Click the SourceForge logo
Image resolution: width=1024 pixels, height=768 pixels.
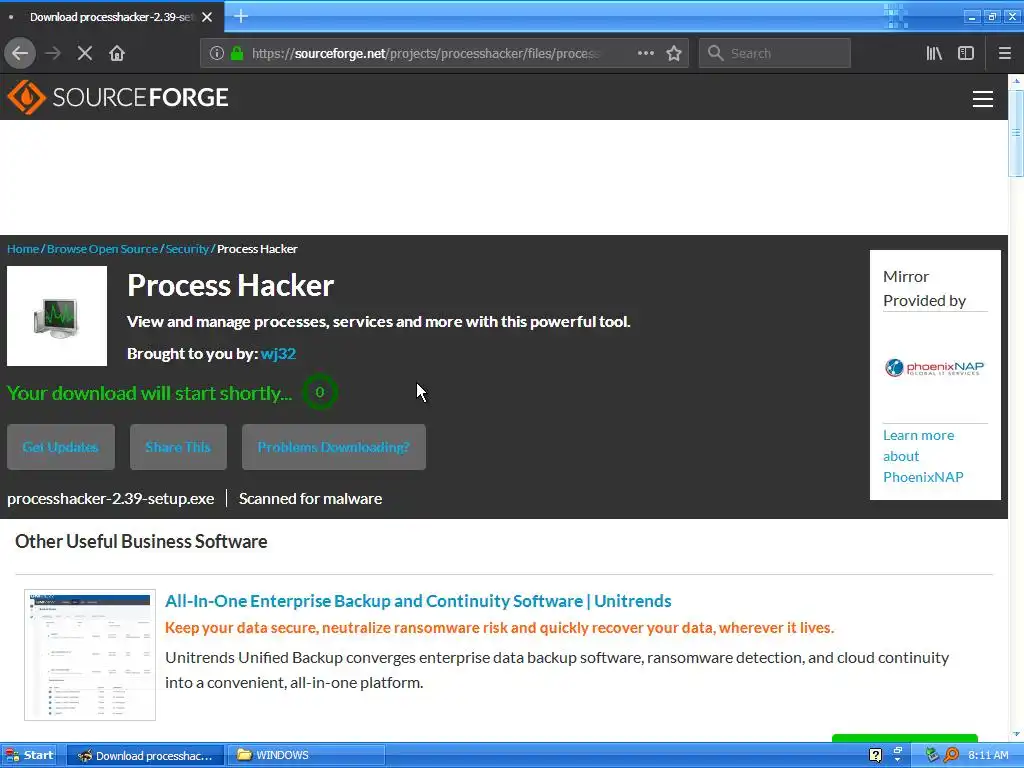118,97
